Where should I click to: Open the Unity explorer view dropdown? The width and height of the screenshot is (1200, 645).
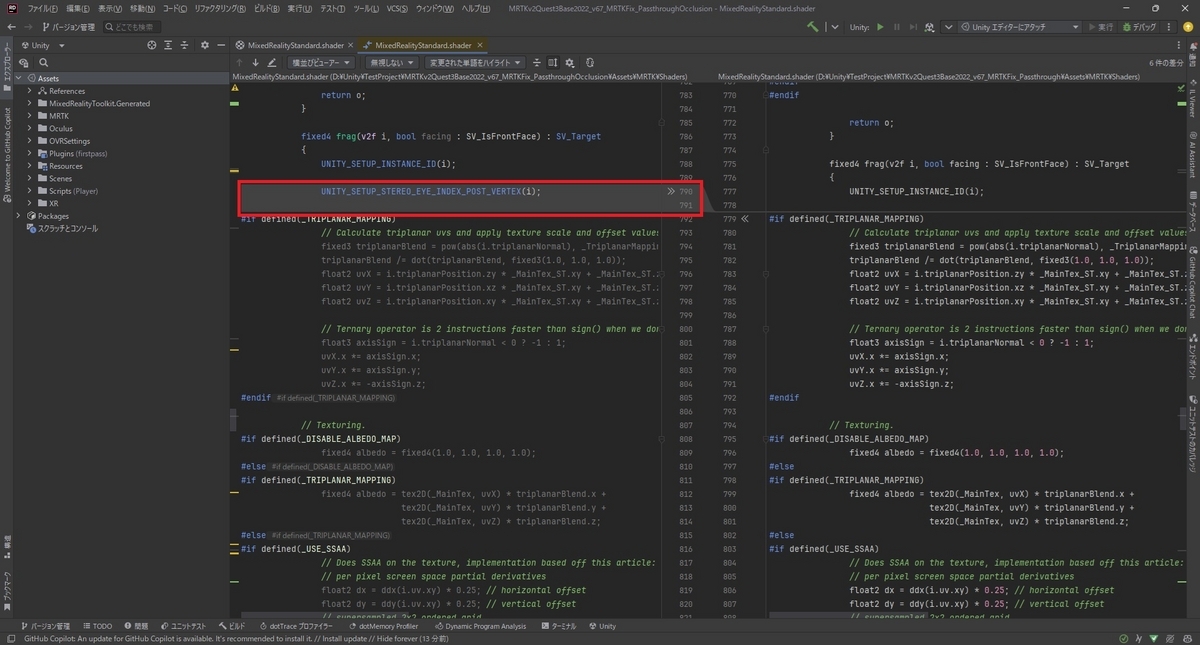point(41,45)
